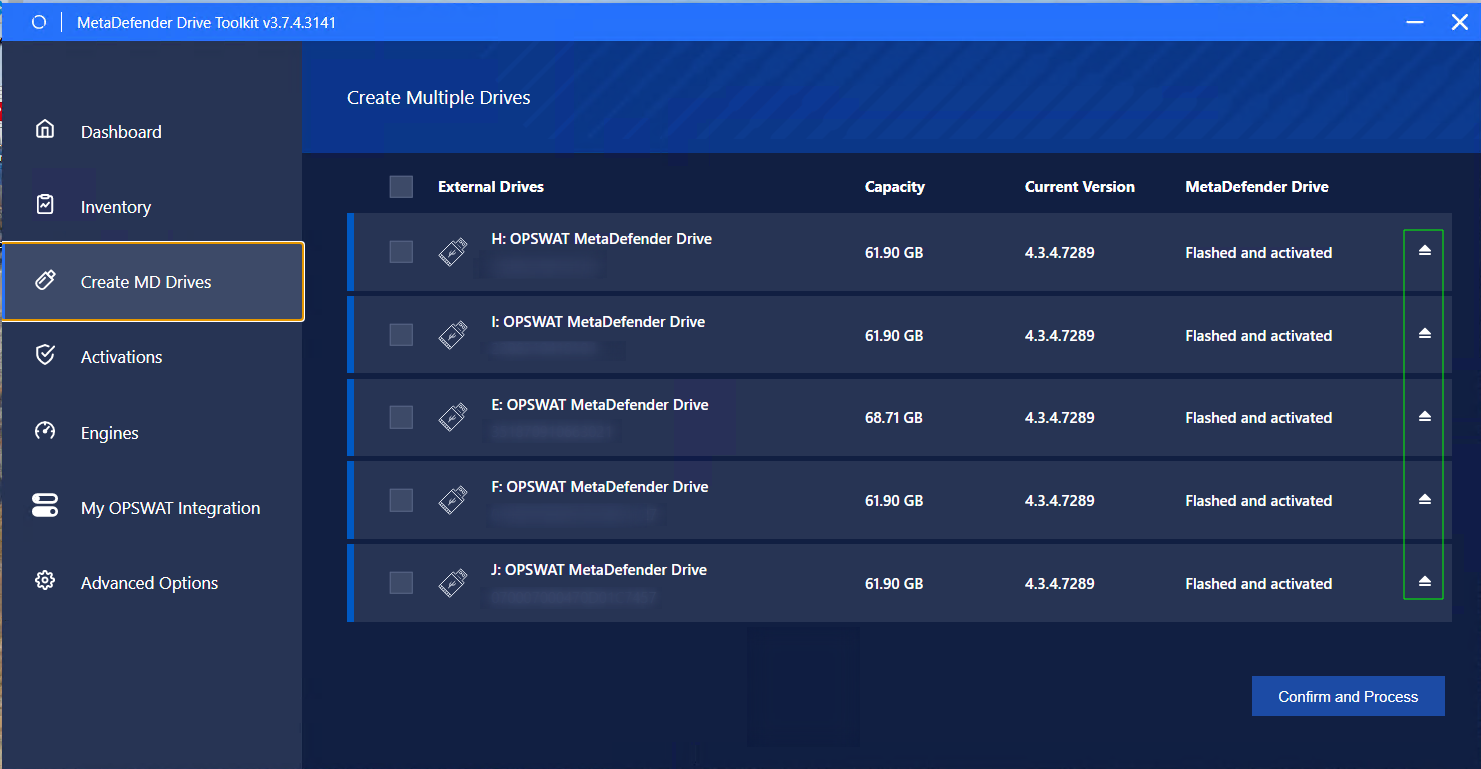Go to Create MD Drives
Image resolution: width=1481 pixels, height=769 pixels.
click(153, 282)
